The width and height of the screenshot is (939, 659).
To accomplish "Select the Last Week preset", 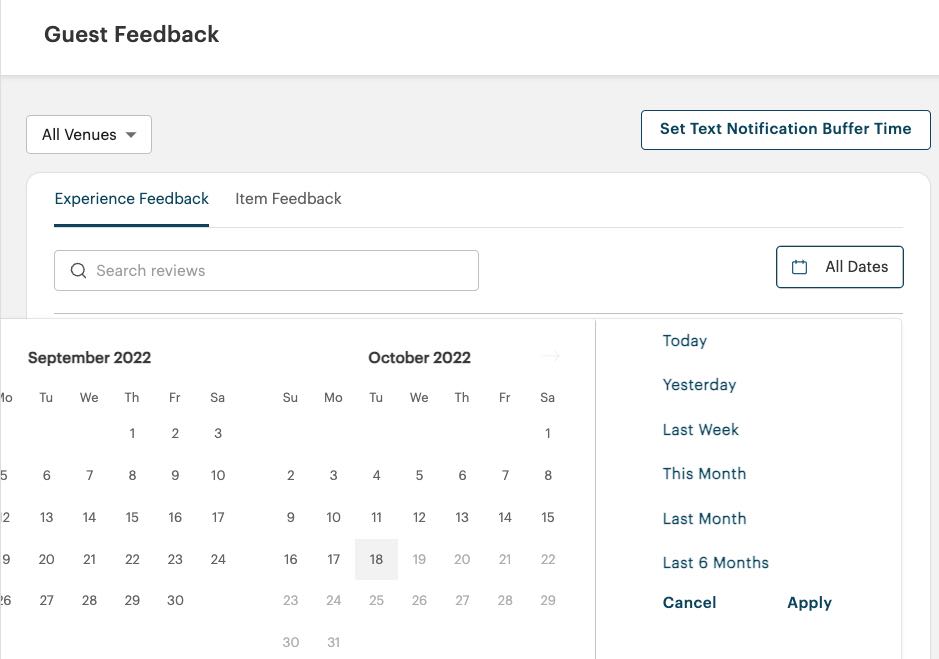I will point(701,430).
